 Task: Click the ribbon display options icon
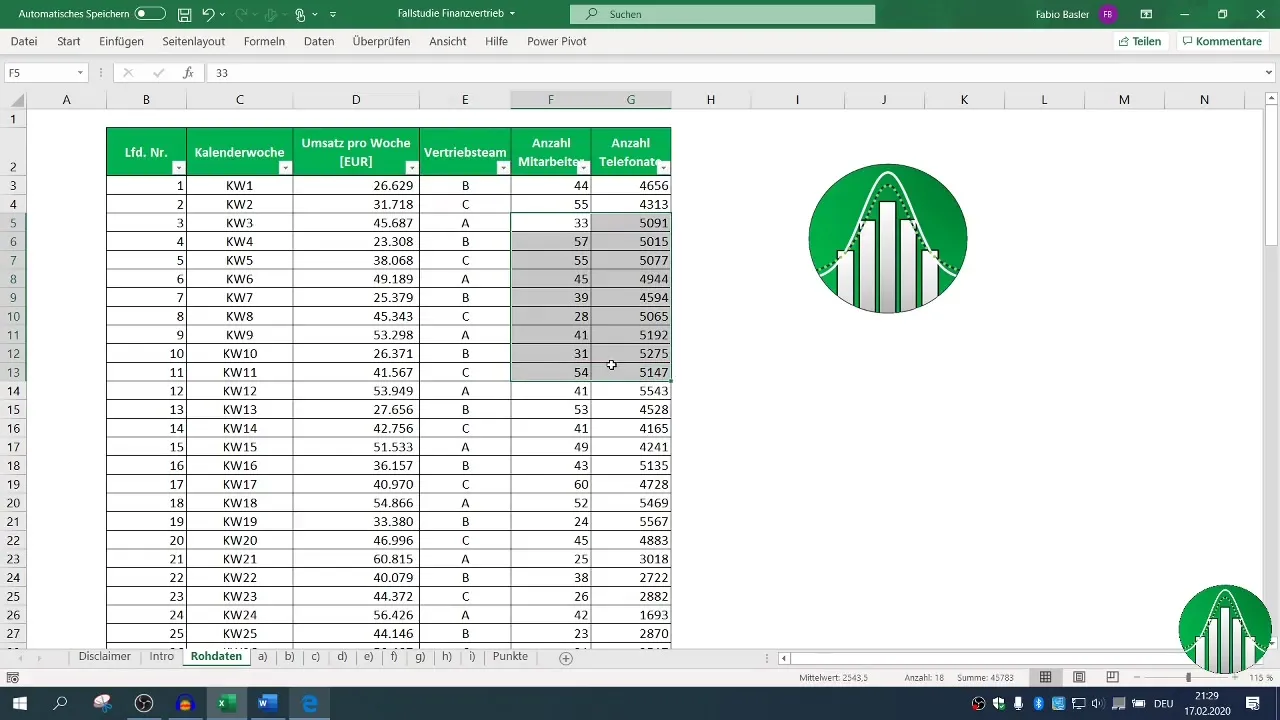[x=1146, y=14]
